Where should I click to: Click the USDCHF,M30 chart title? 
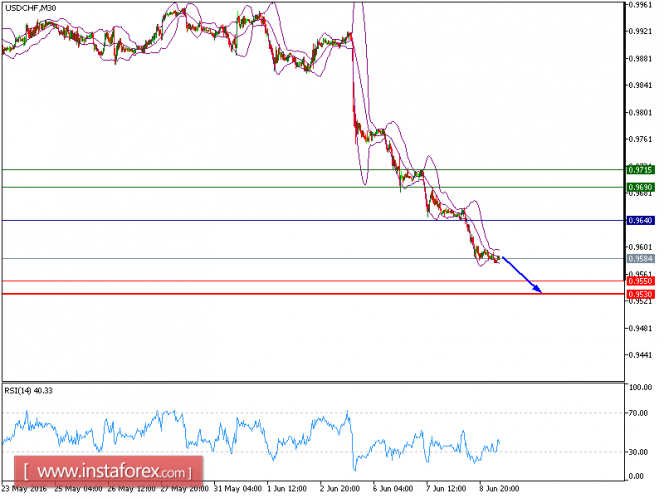coord(30,8)
